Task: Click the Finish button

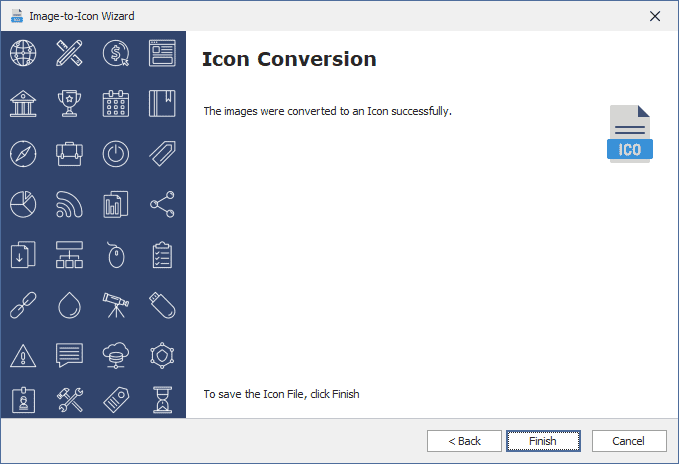Action: click(543, 441)
